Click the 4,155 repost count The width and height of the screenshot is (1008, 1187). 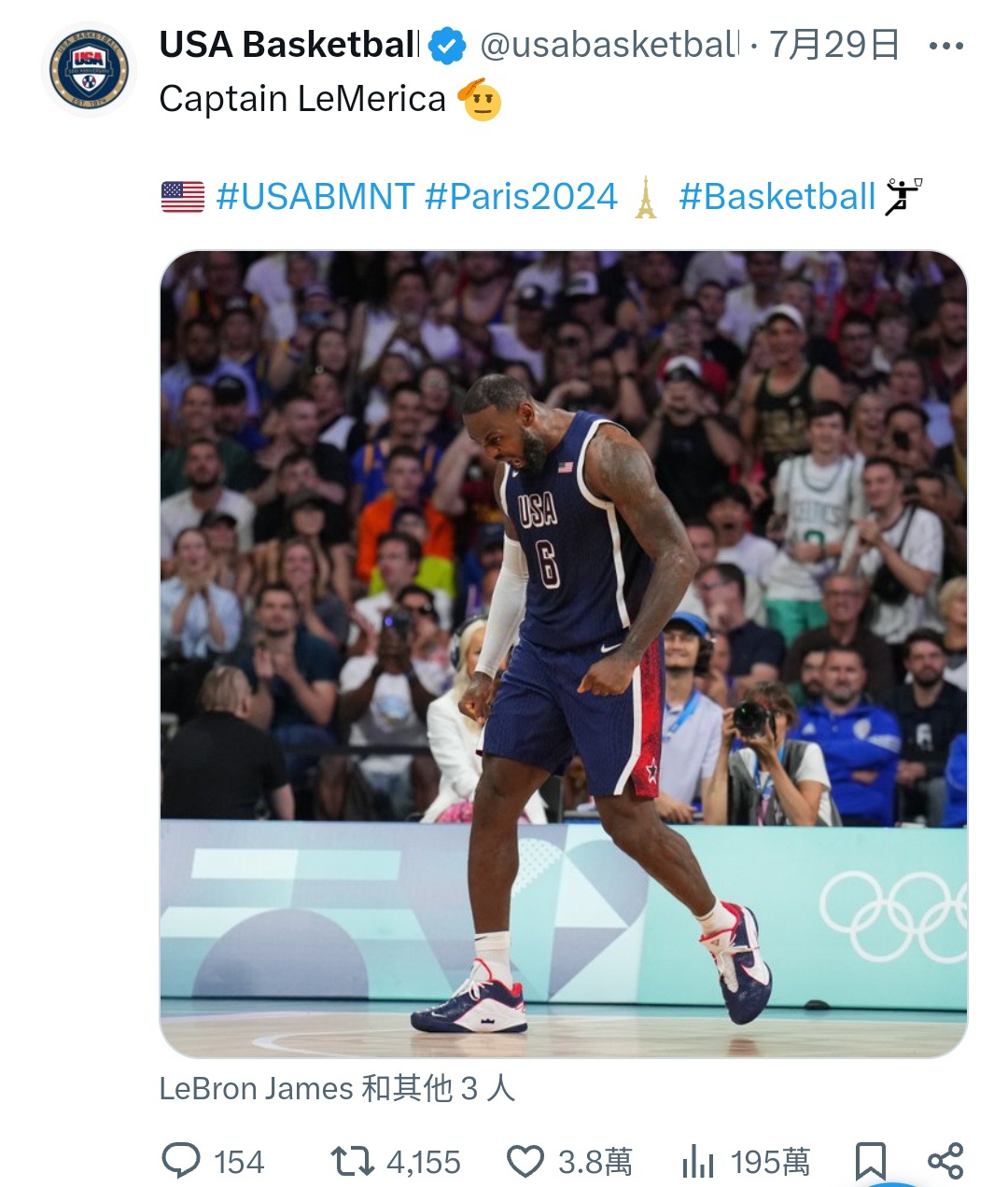tap(424, 1163)
